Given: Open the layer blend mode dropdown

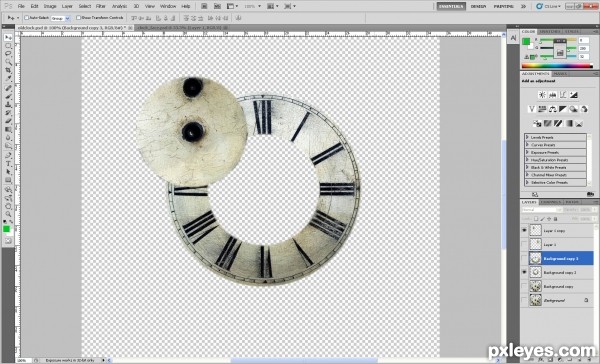Looking at the screenshot, I should 542,210.
